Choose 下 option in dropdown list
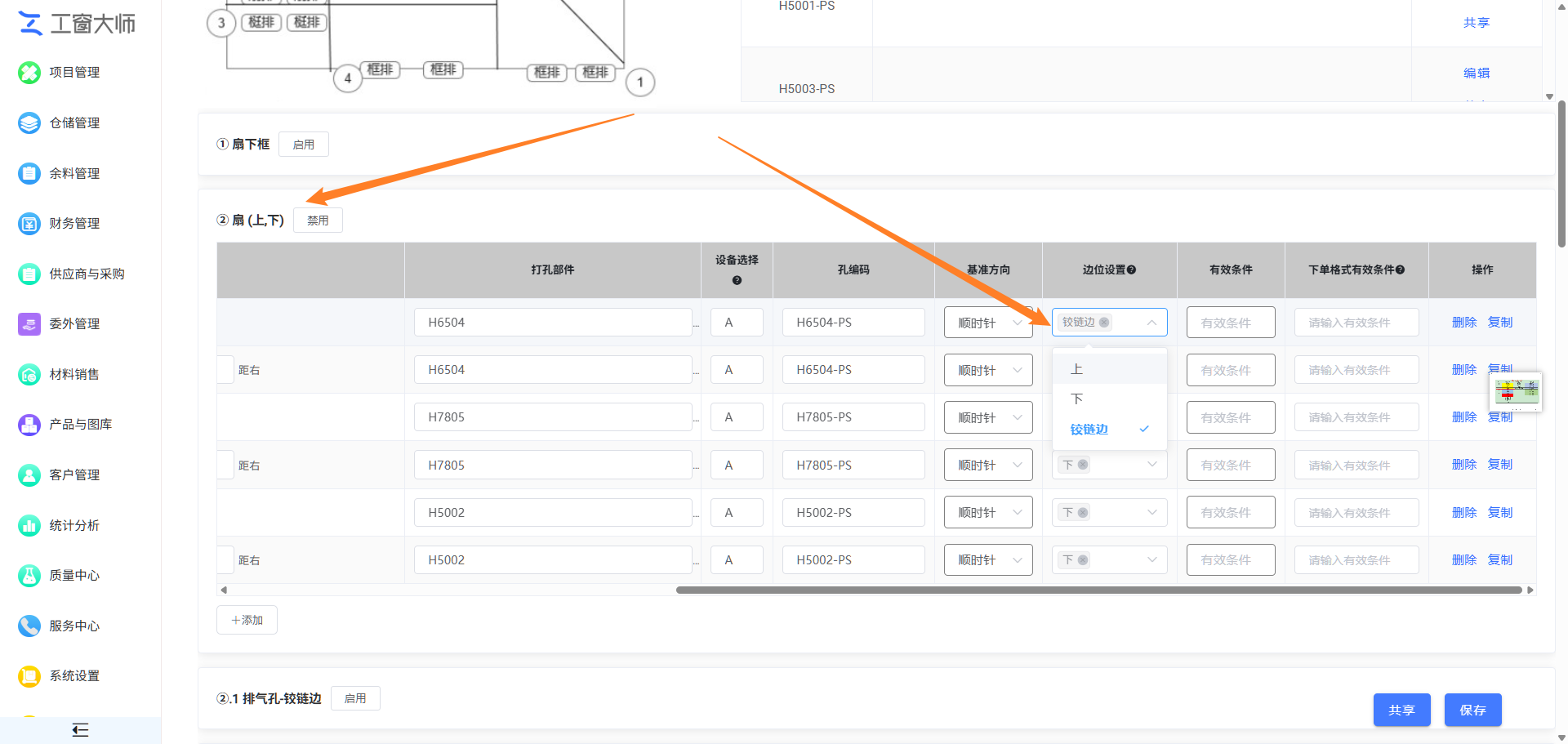Viewport: 1568px width, 744px height. tap(1109, 399)
